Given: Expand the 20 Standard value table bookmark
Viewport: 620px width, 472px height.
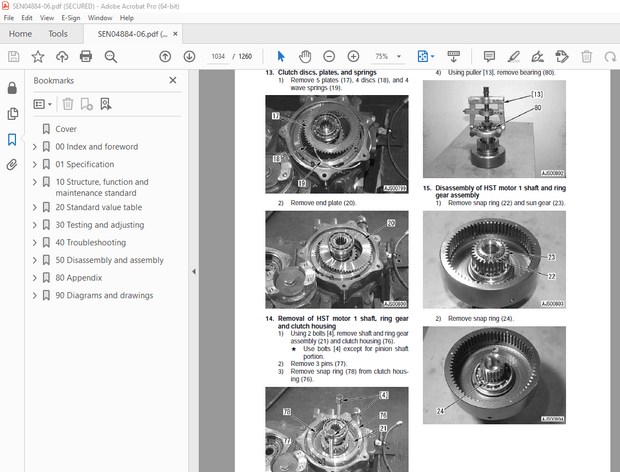Looking at the screenshot, I should 35,208.
